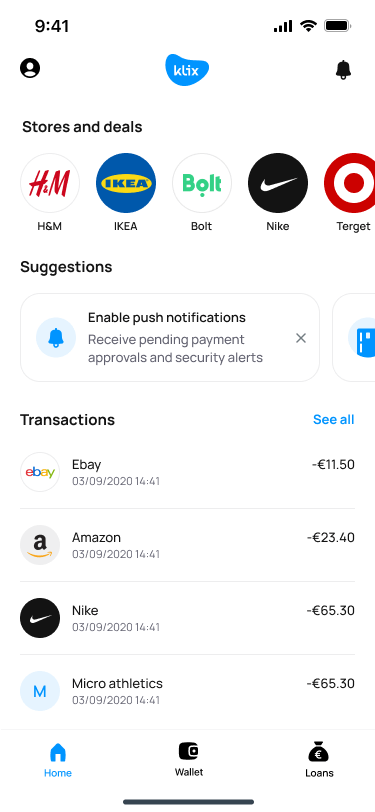Open the IKEA store deal

[126, 183]
